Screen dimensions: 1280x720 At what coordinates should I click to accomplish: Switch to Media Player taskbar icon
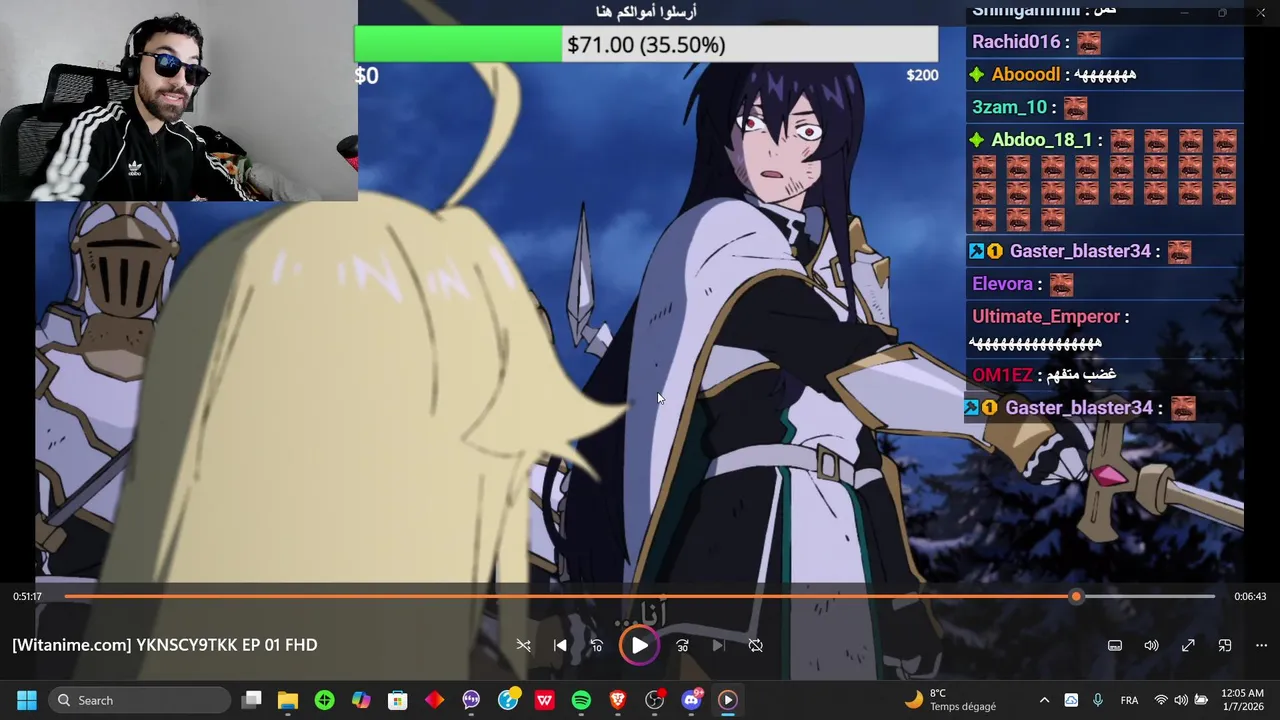pos(728,700)
